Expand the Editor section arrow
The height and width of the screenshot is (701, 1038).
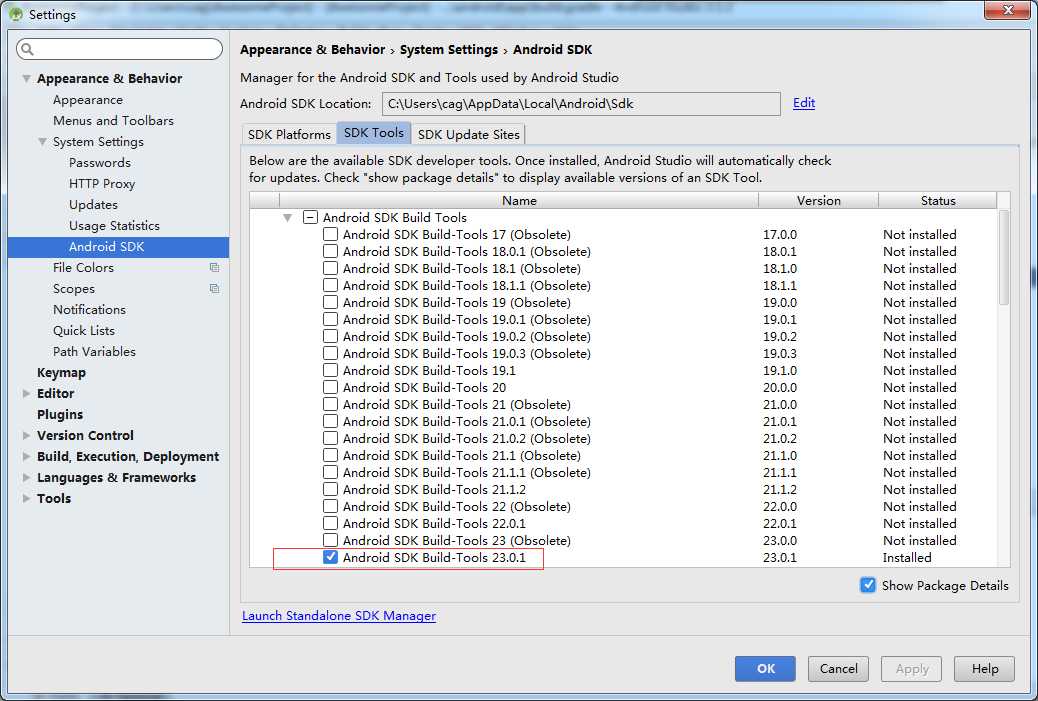point(26,393)
